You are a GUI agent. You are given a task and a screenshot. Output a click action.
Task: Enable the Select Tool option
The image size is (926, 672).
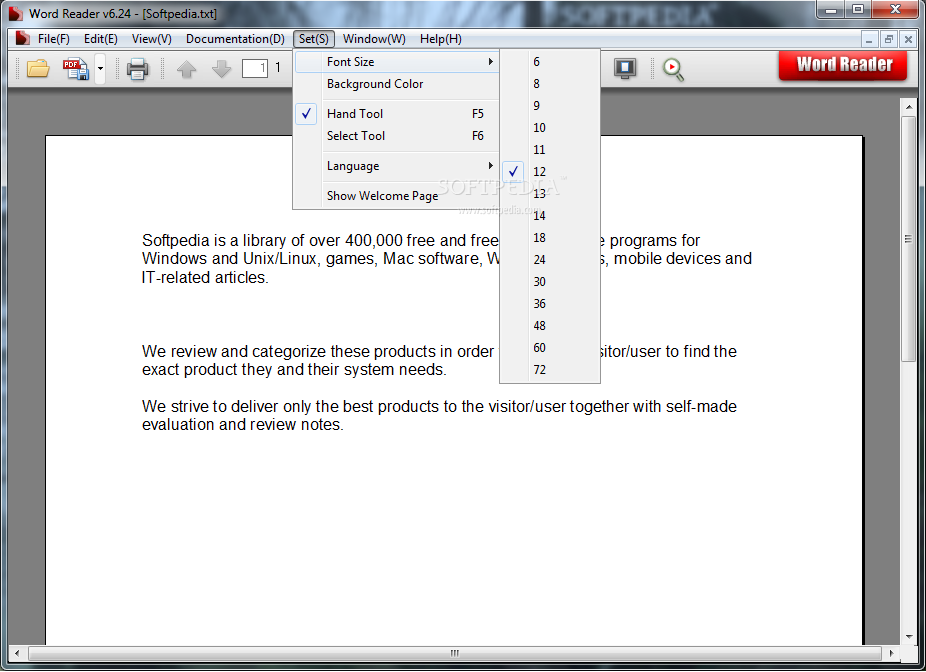pyautogui.click(x=396, y=136)
